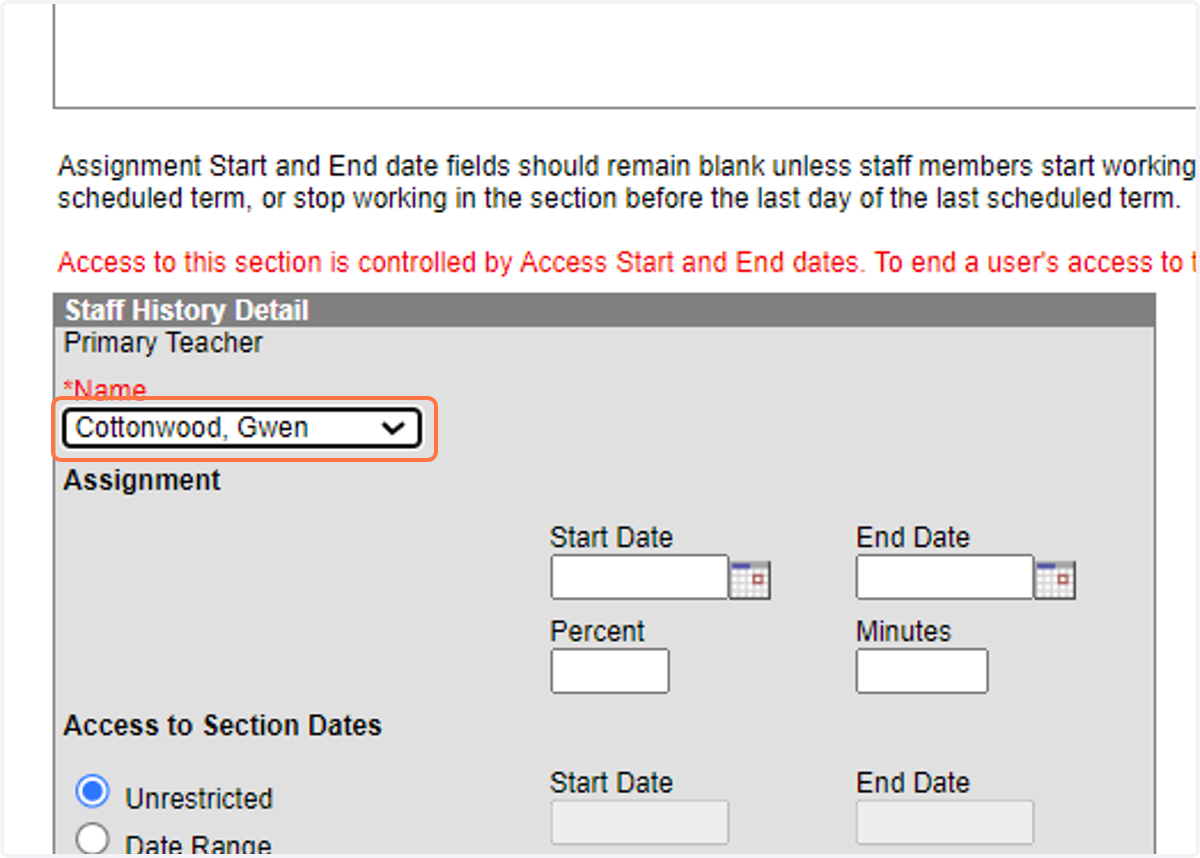This screenshot has width=1200, height=858.
Task: Click the chevron arrow on the Name dropdown
Action: pyautogui.click(x=393, y=428)
